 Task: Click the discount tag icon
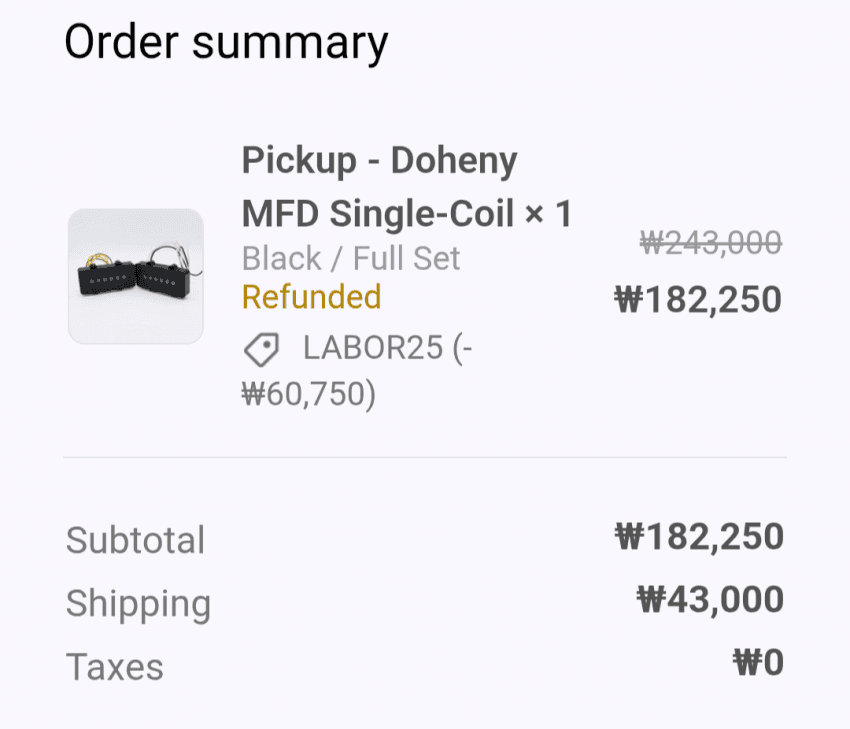(x=261, y=349)
